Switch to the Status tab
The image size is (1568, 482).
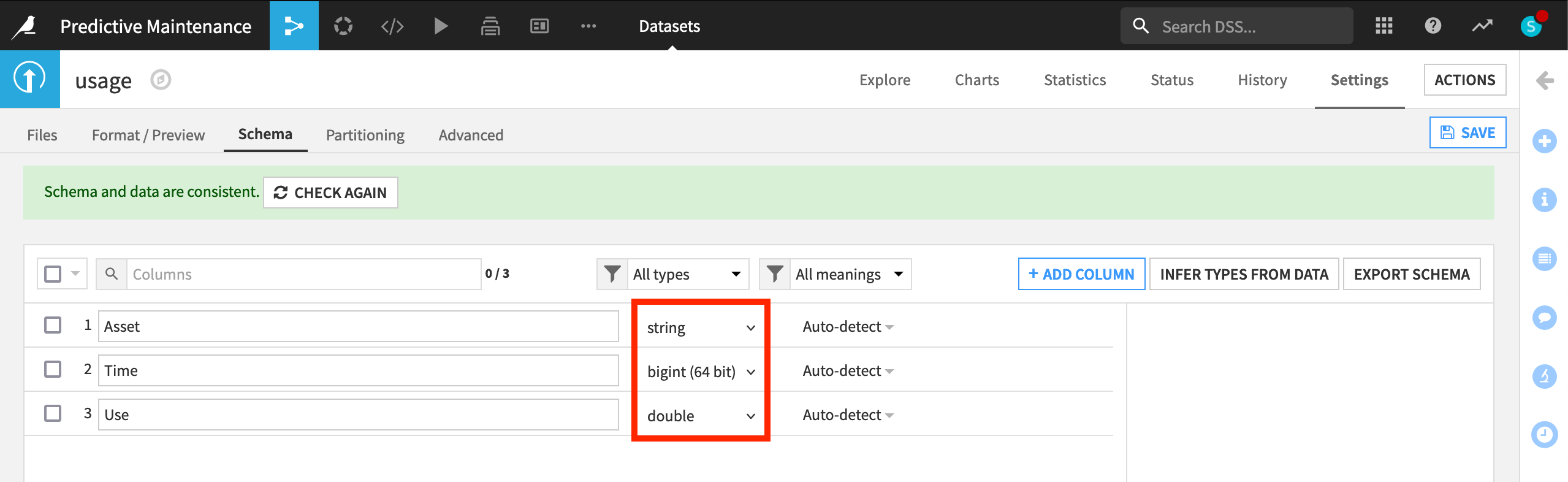pos(1172,80)
